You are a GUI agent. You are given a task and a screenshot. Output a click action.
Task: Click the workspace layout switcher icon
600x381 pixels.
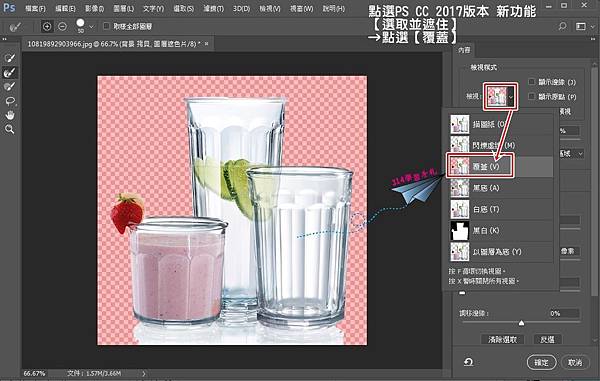581,26
